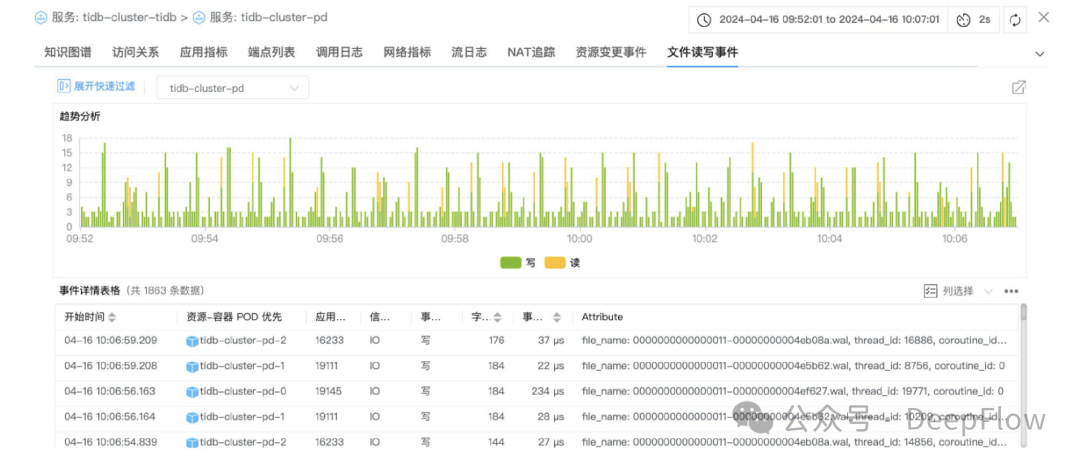Expand the 列选择 dropdown arrow
This screenshot has width=1080, height=462.
[988, 291]
